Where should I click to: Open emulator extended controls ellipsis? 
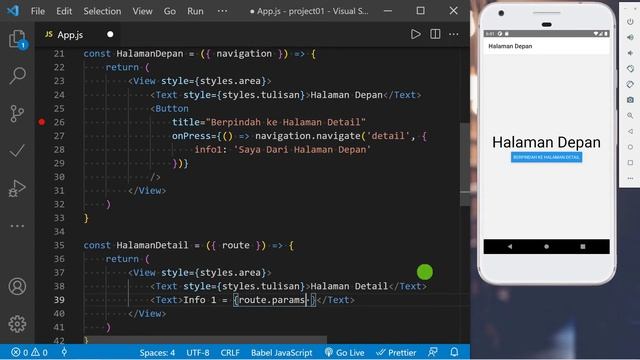[x=630, y=178]
